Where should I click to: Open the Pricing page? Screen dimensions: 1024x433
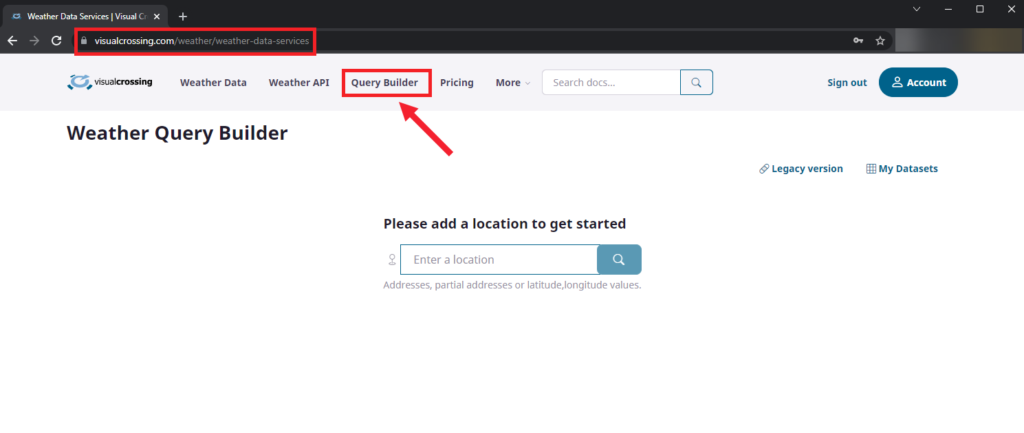coord(456,83)
